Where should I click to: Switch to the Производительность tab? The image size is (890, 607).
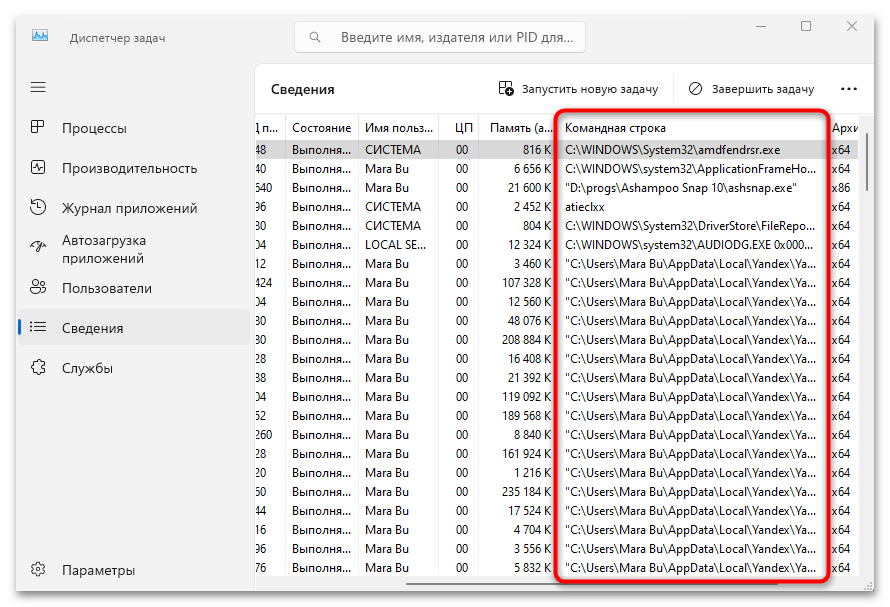[x=134, y=168]
